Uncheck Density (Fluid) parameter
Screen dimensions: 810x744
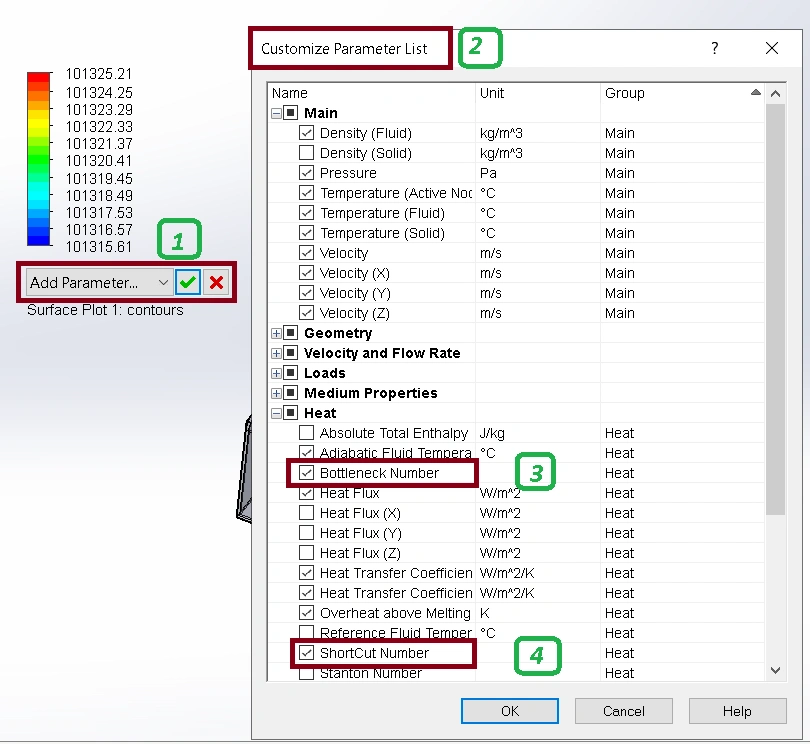click(x=306, y=133)
